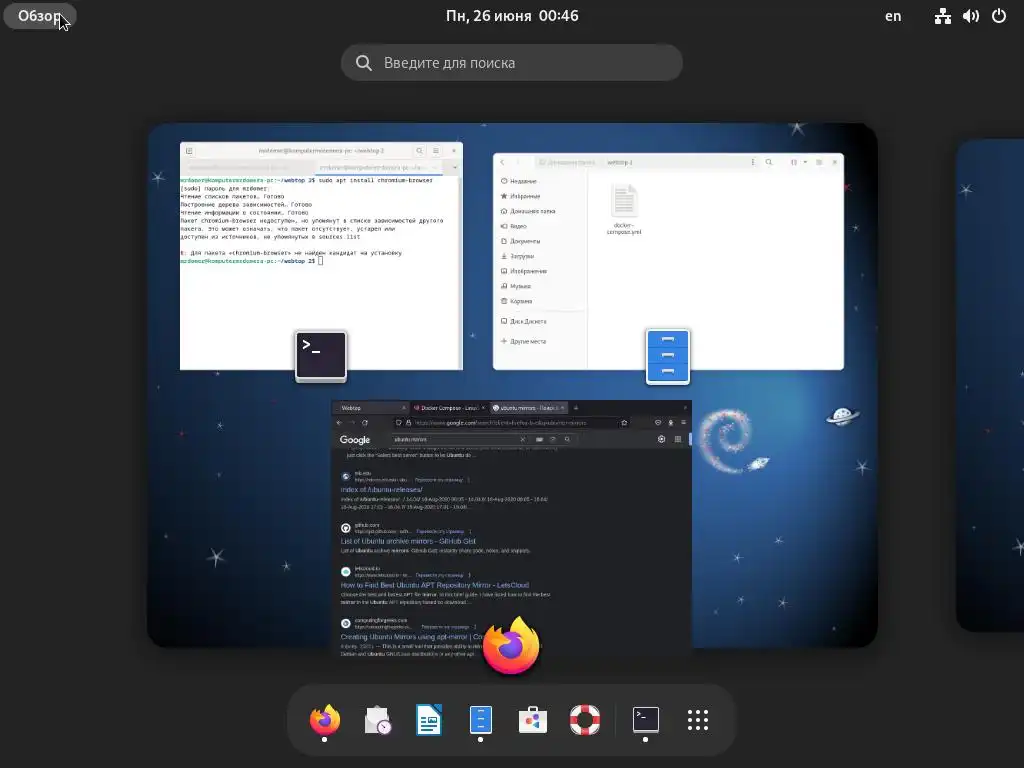Click Недавние in Files sidebar

click(523, 181)
